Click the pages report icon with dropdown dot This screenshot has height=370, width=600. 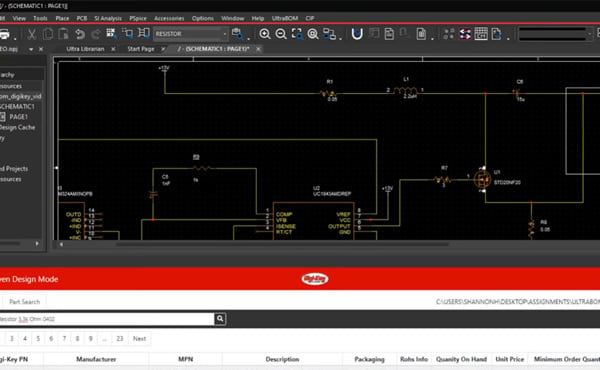(421, 34)
